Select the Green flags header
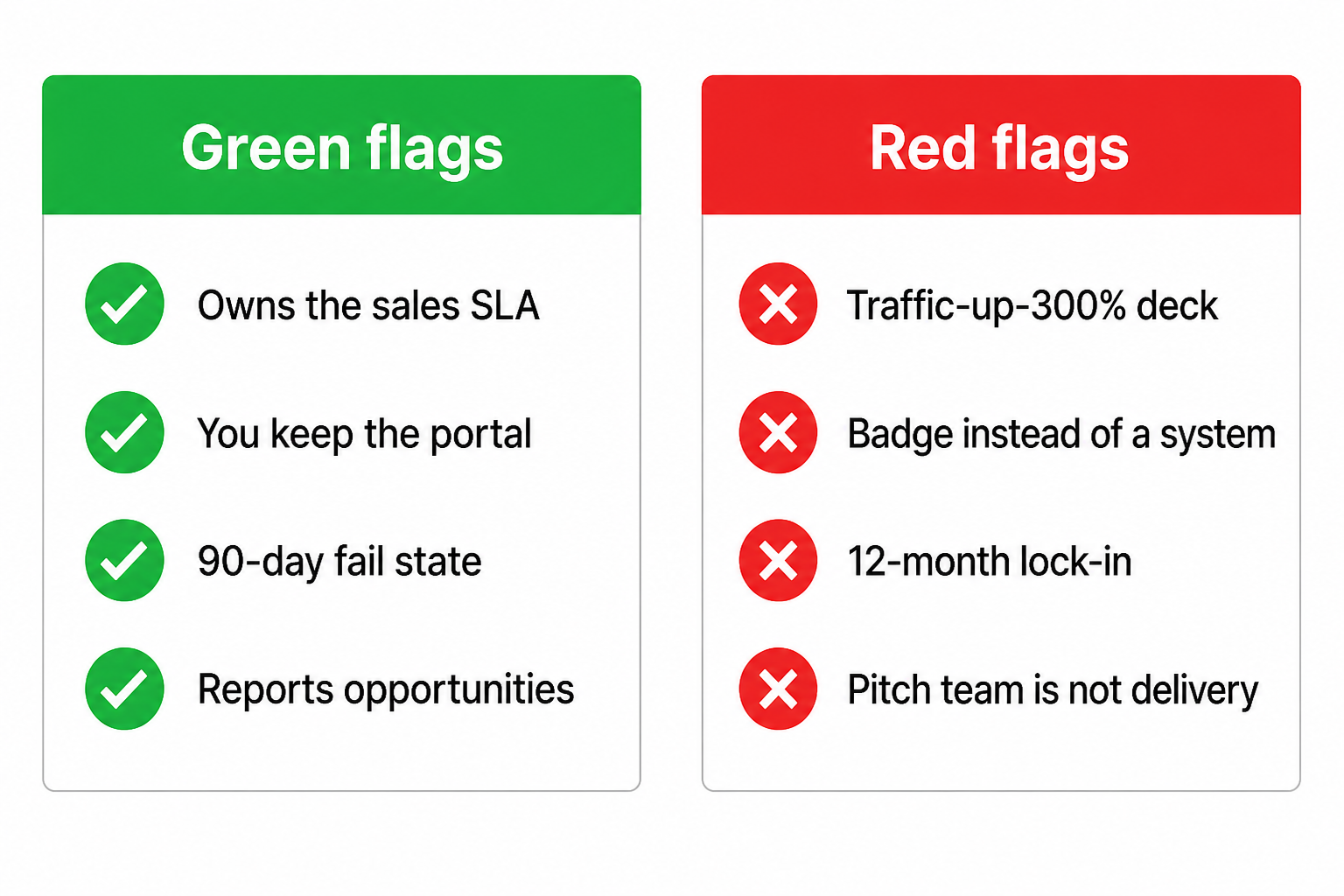 click(341, 145)
